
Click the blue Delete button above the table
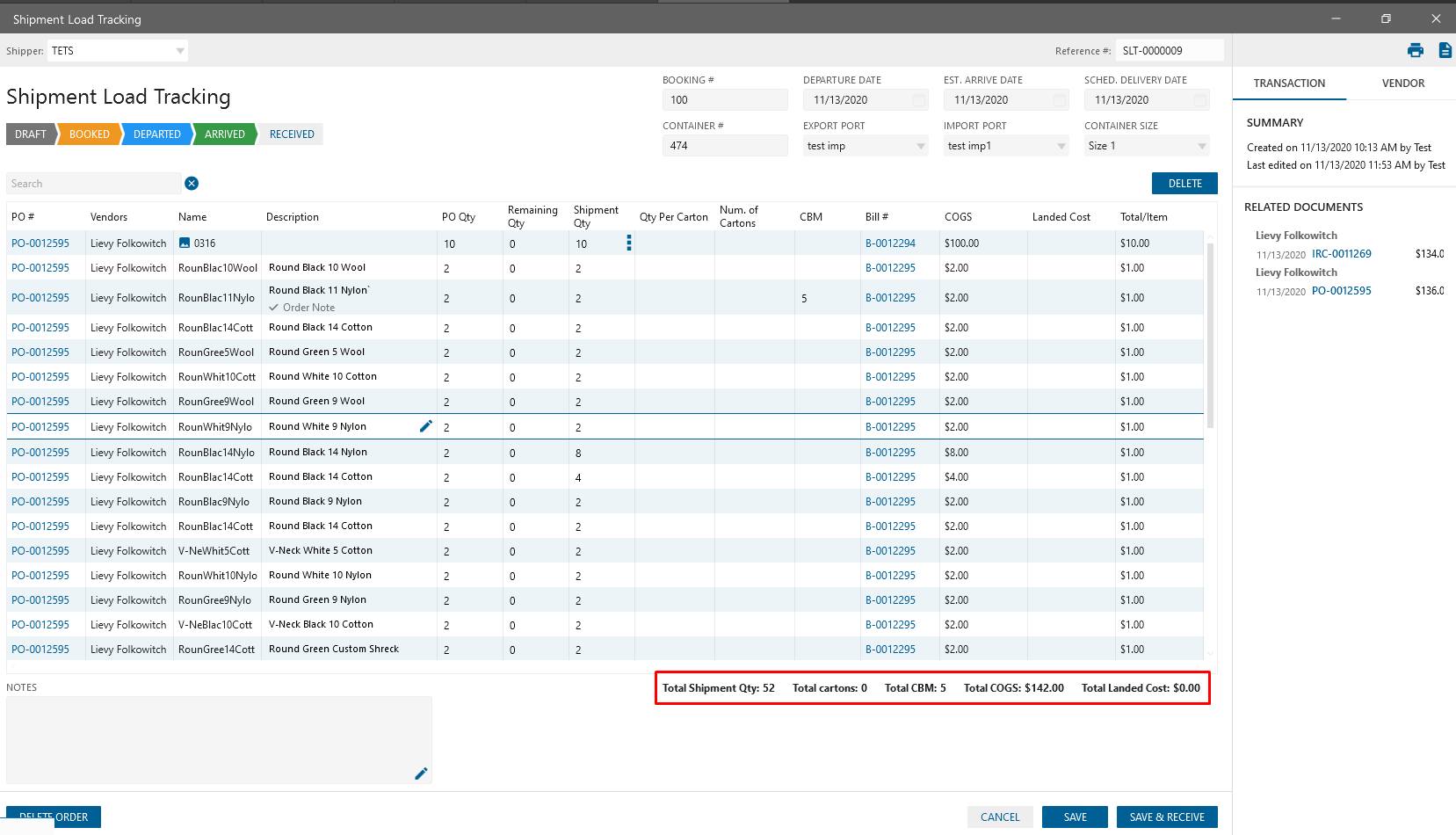(x=1184, y=184)
